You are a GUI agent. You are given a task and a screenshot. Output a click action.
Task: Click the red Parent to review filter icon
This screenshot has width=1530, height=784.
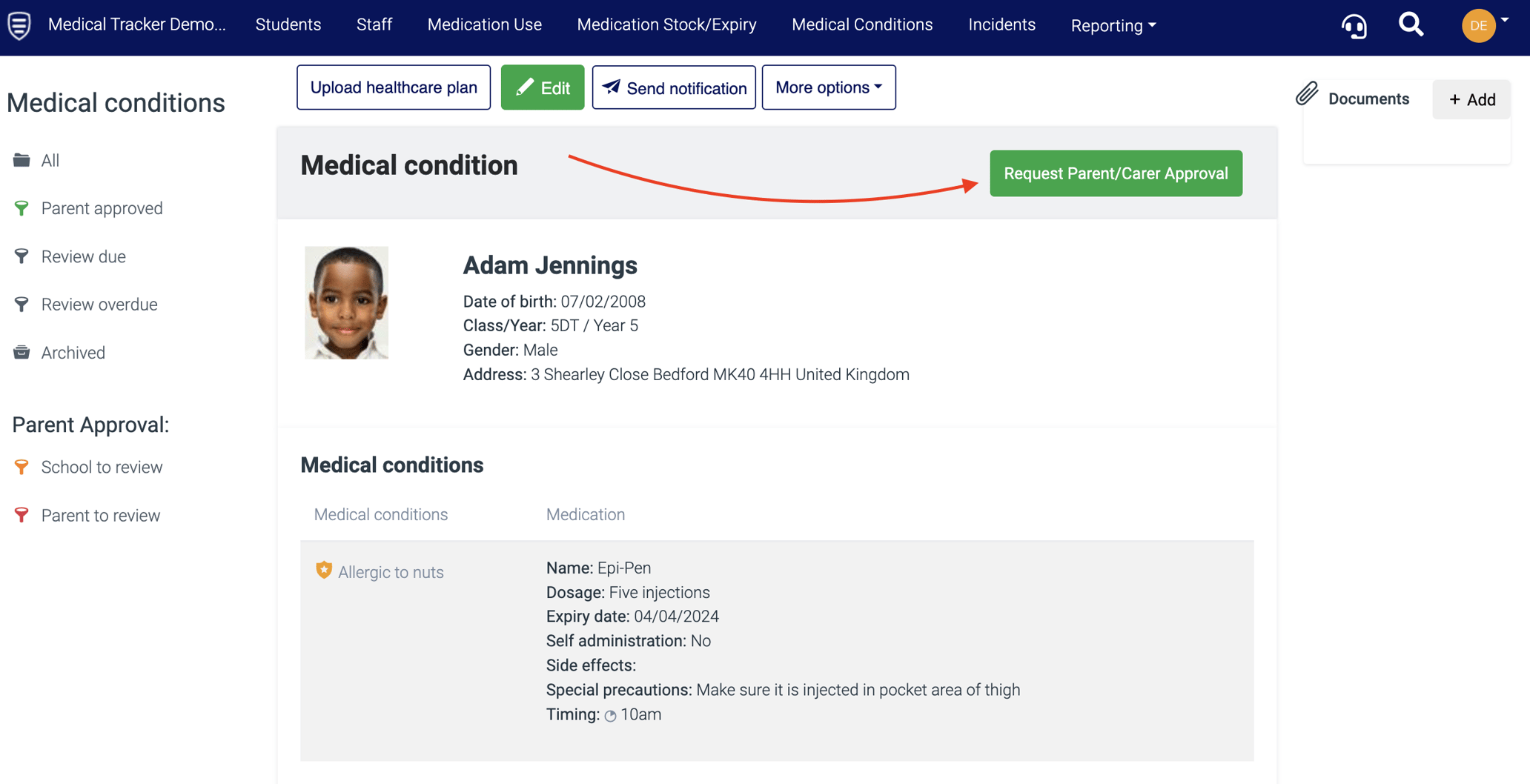point(21,515)
